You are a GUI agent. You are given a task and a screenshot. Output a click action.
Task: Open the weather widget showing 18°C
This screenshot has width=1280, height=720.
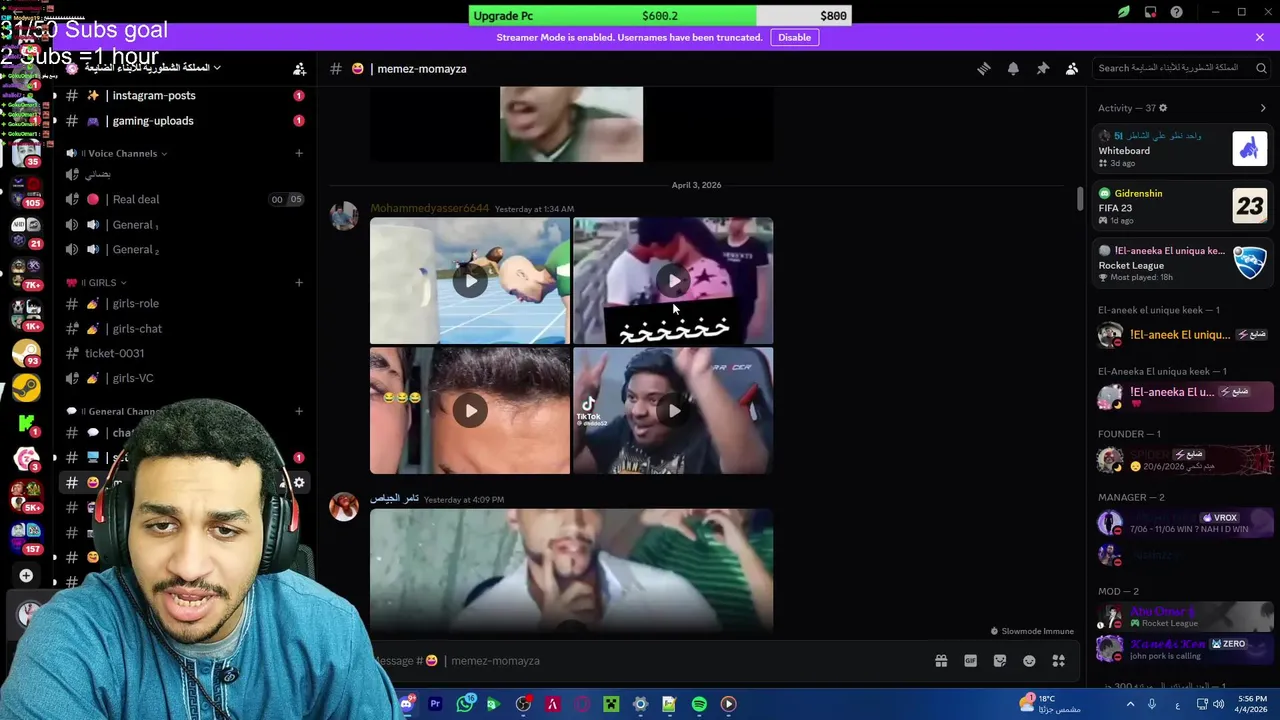coord(1050,704)
